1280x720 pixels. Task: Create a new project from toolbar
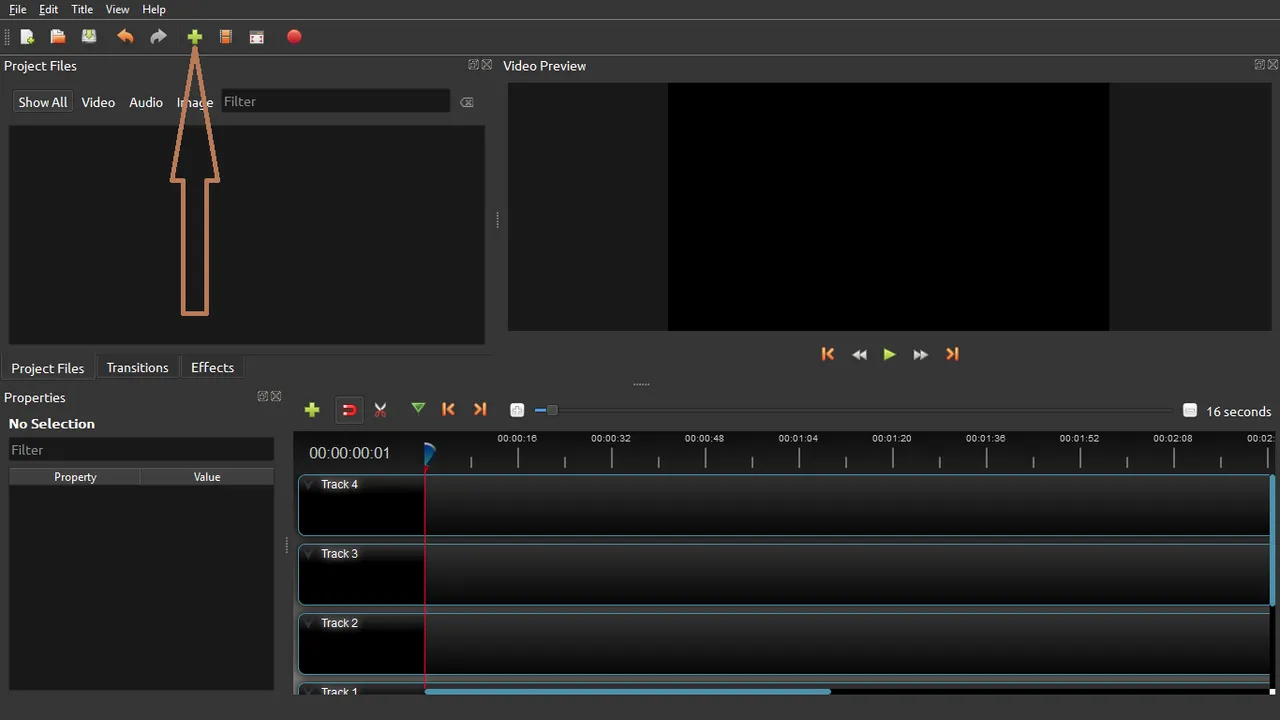27,37
